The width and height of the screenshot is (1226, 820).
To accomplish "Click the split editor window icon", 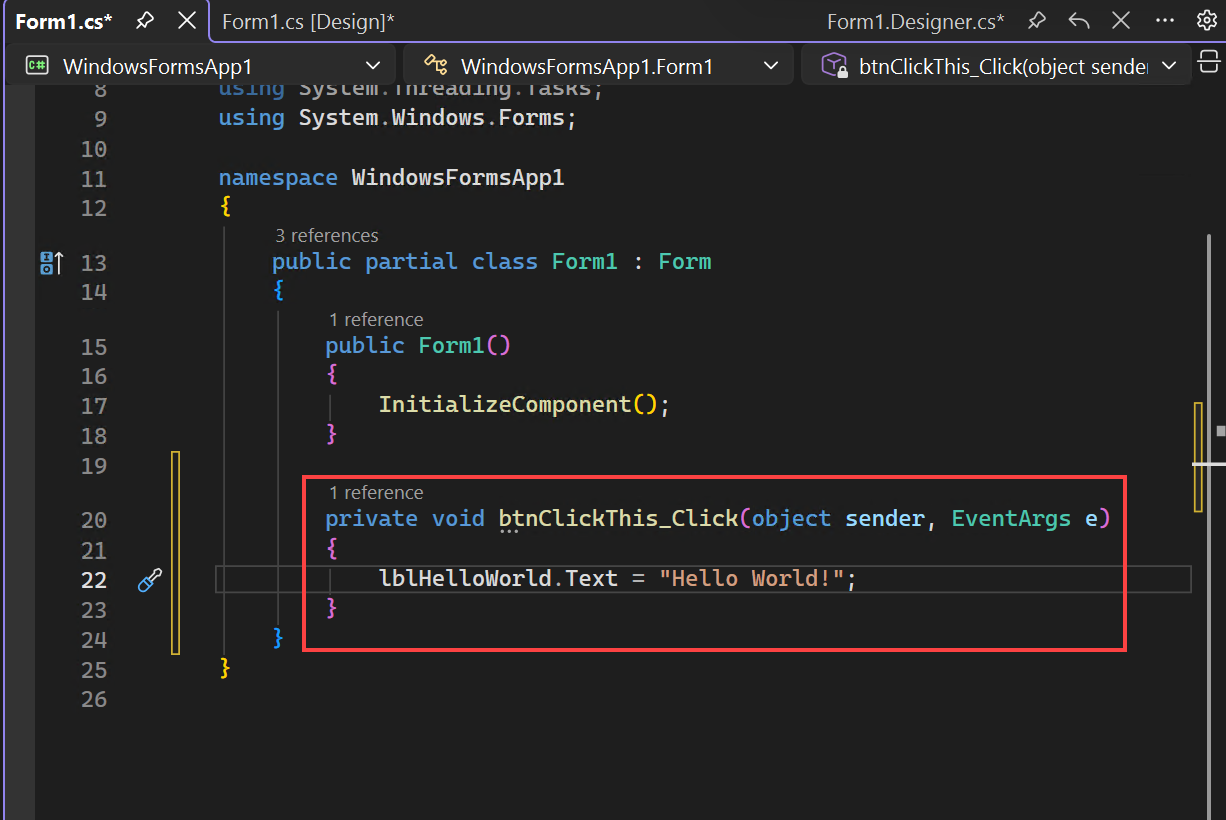I will (x=1209, y=61).
